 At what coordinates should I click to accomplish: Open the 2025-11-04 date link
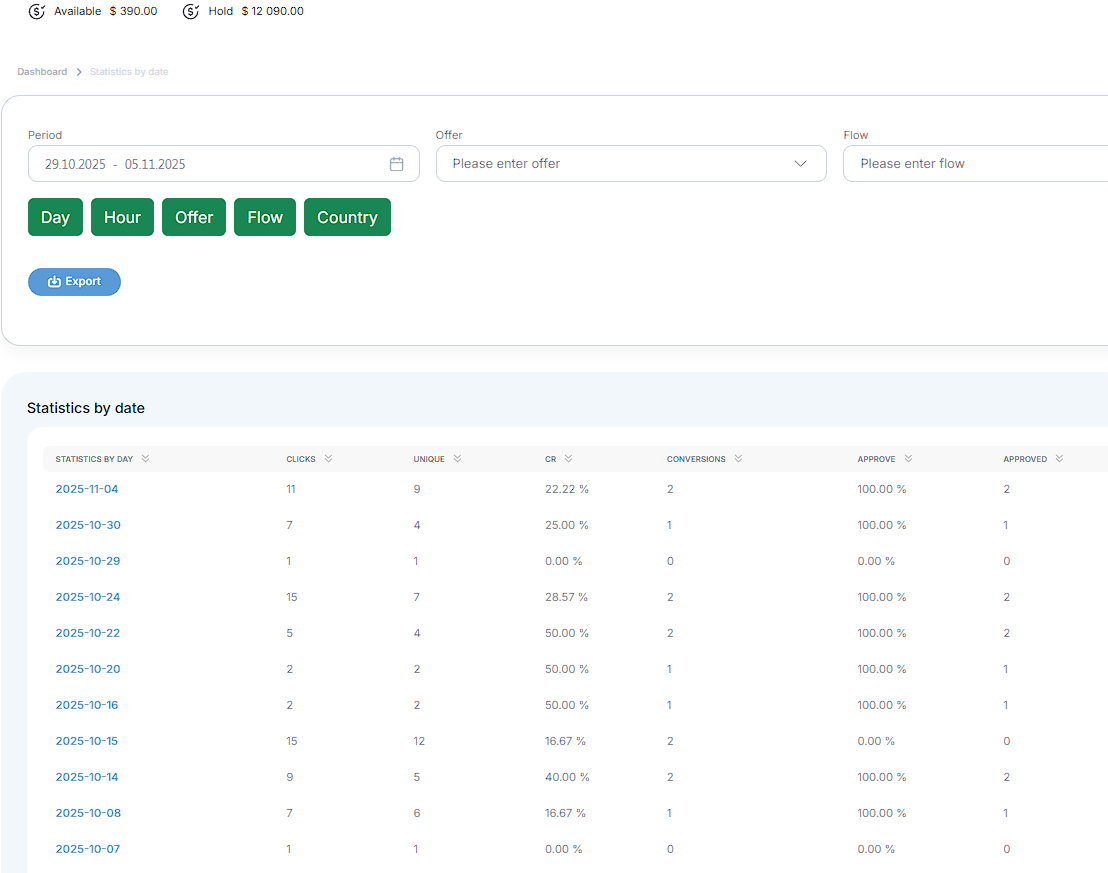tap(87, 489)
